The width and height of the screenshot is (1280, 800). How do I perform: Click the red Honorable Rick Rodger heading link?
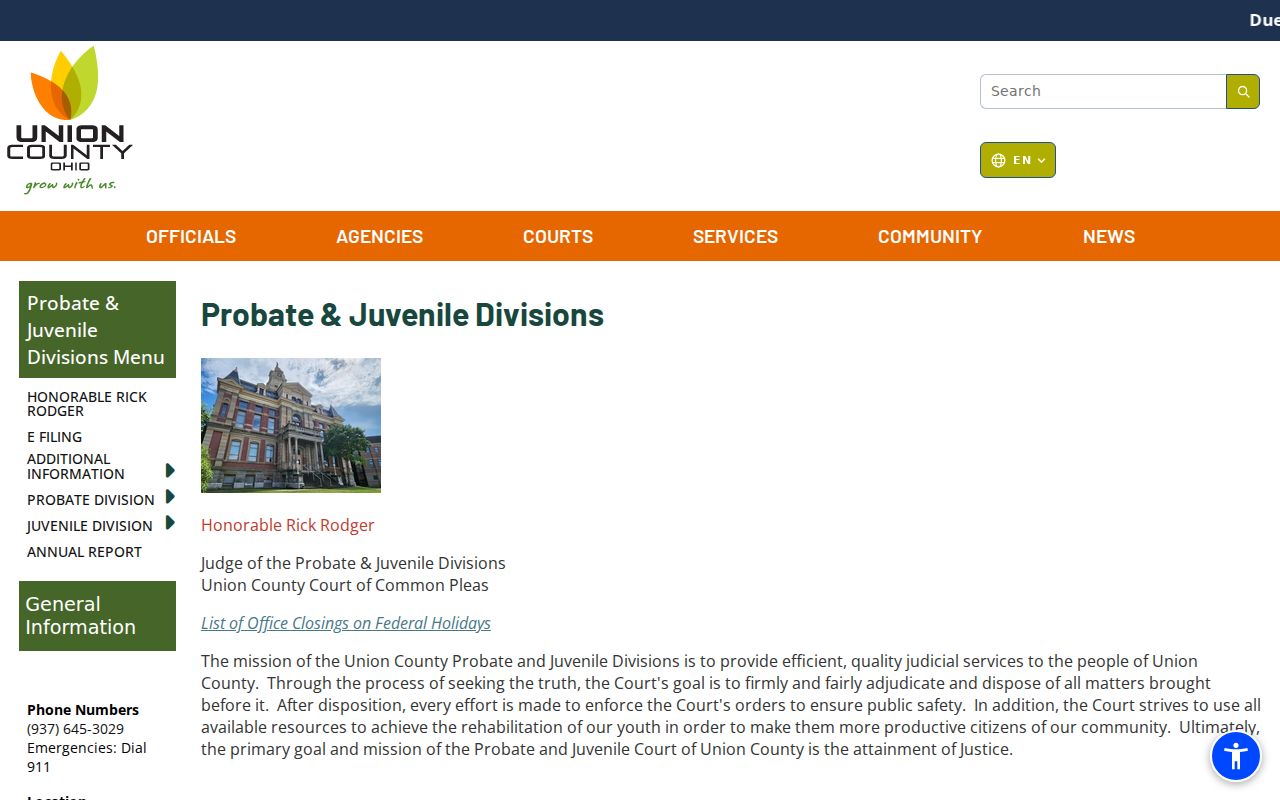click(288, 525)
